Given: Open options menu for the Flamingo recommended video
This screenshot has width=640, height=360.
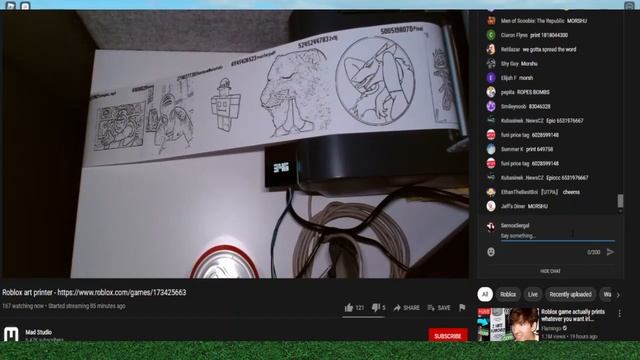Looking at the screenshot, I should pos(620,313).
